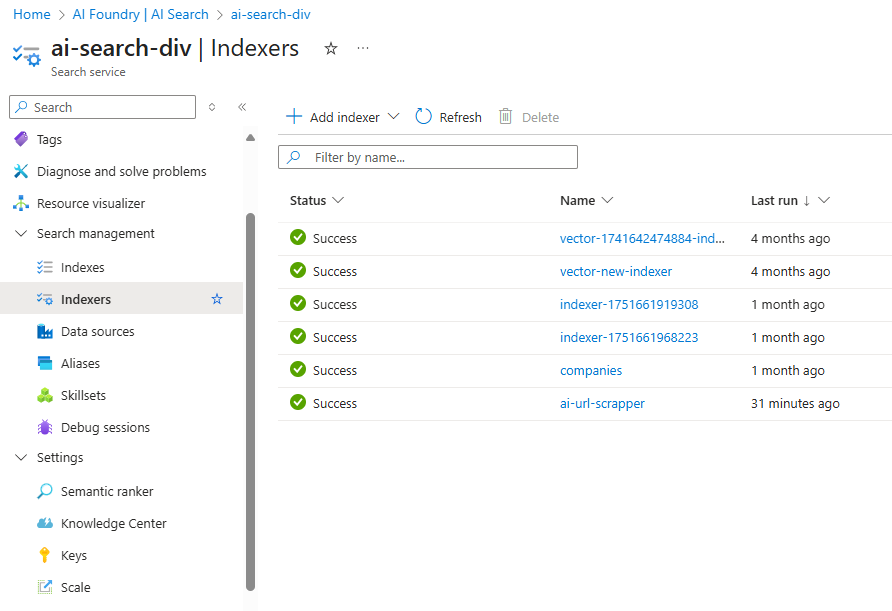Open ai-search-div breadcrumb link

coord(271,14)
